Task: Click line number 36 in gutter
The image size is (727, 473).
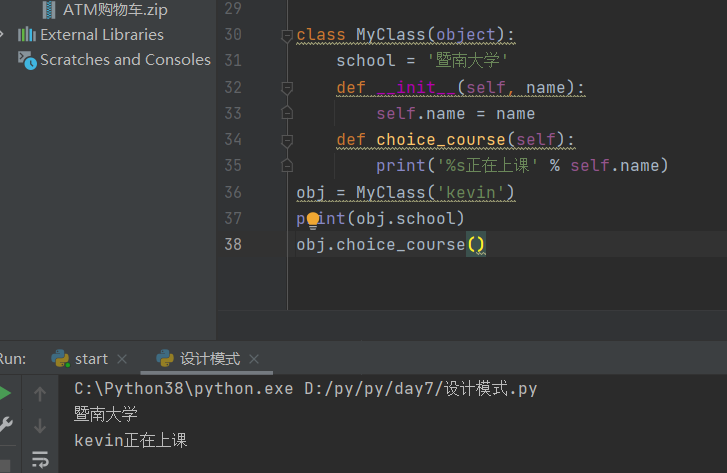Action: pos(233,192)
